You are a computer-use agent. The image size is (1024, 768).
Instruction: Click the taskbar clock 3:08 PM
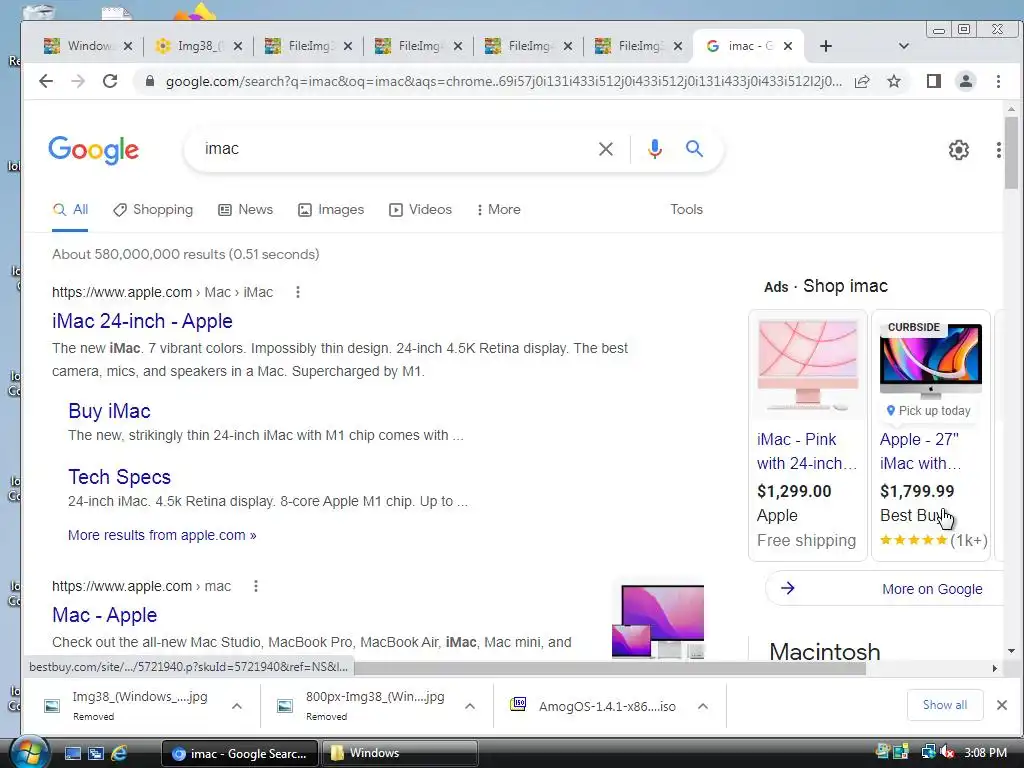985,752
